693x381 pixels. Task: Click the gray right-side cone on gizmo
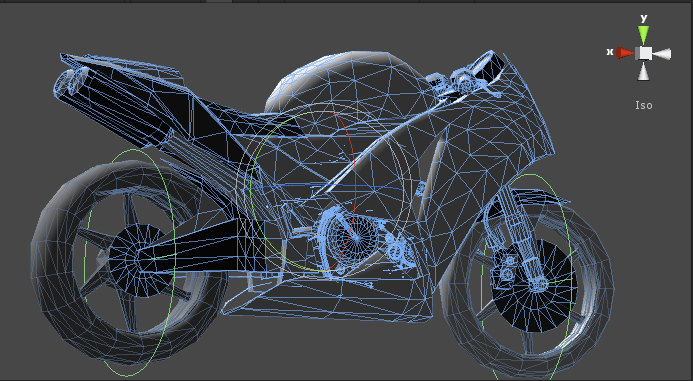click(662, 54)
